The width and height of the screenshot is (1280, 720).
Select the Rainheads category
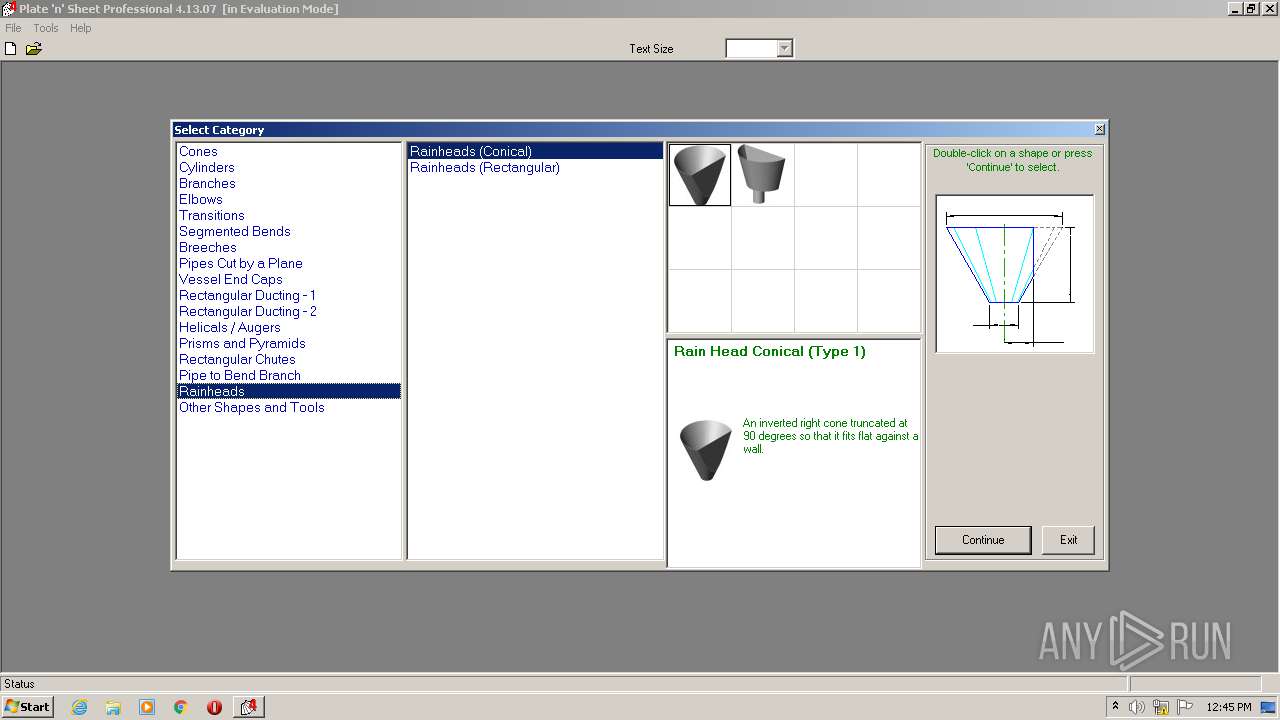(289, 391)
